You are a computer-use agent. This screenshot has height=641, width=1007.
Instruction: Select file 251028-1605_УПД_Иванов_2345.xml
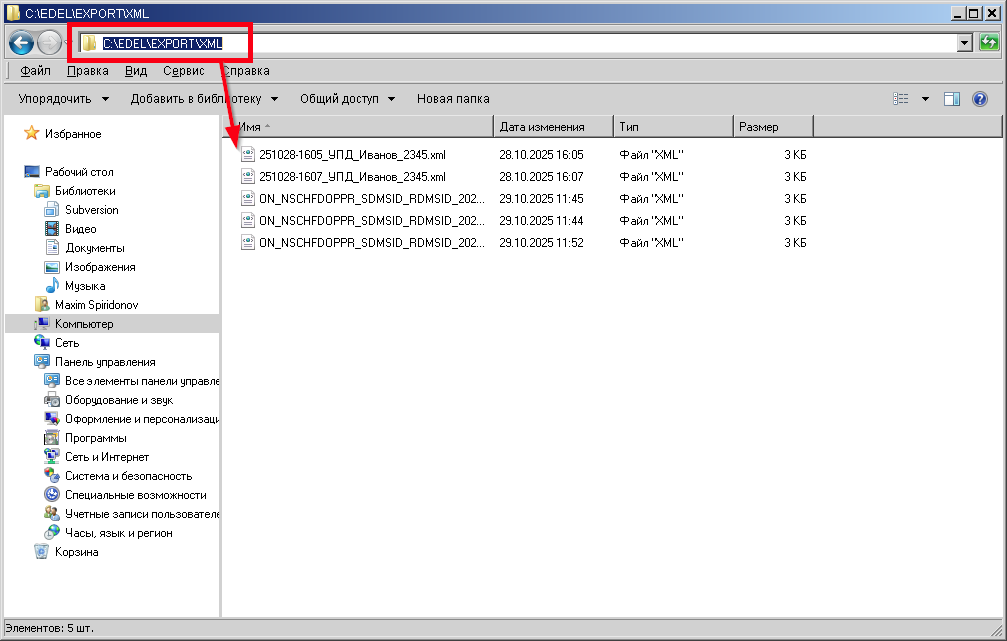coord(352,155)
